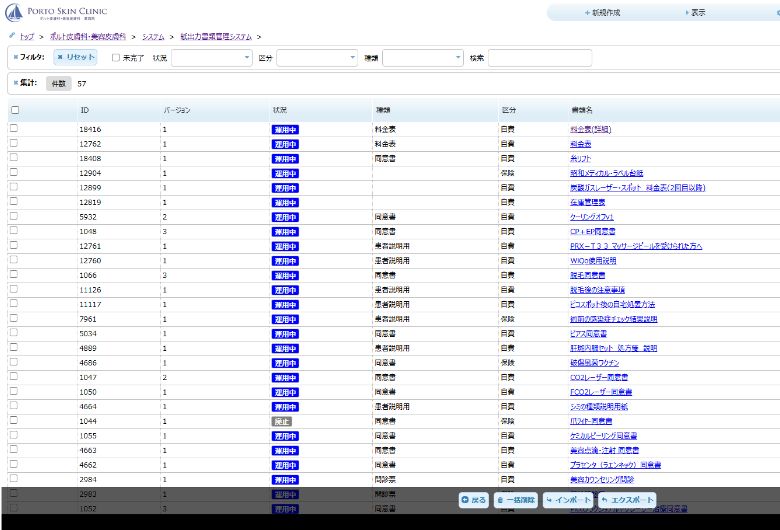Screen dimensions: 780x530
Task: Click the 戻る back button
Action: click(474, 500)
